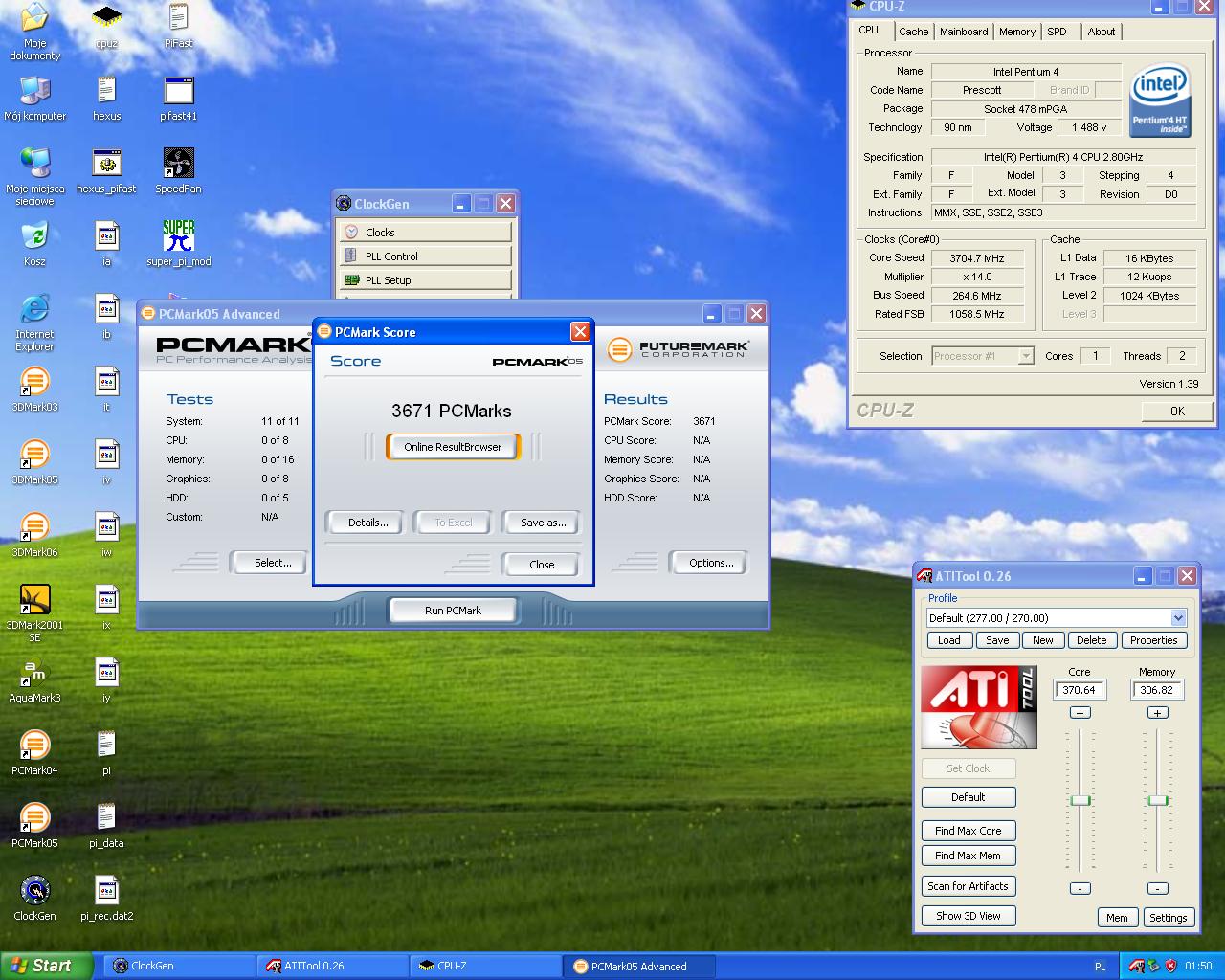This screenshot has width=1225, height=980.
Task: Click Online ResultBrowser button
Action: tap(453, 447)
